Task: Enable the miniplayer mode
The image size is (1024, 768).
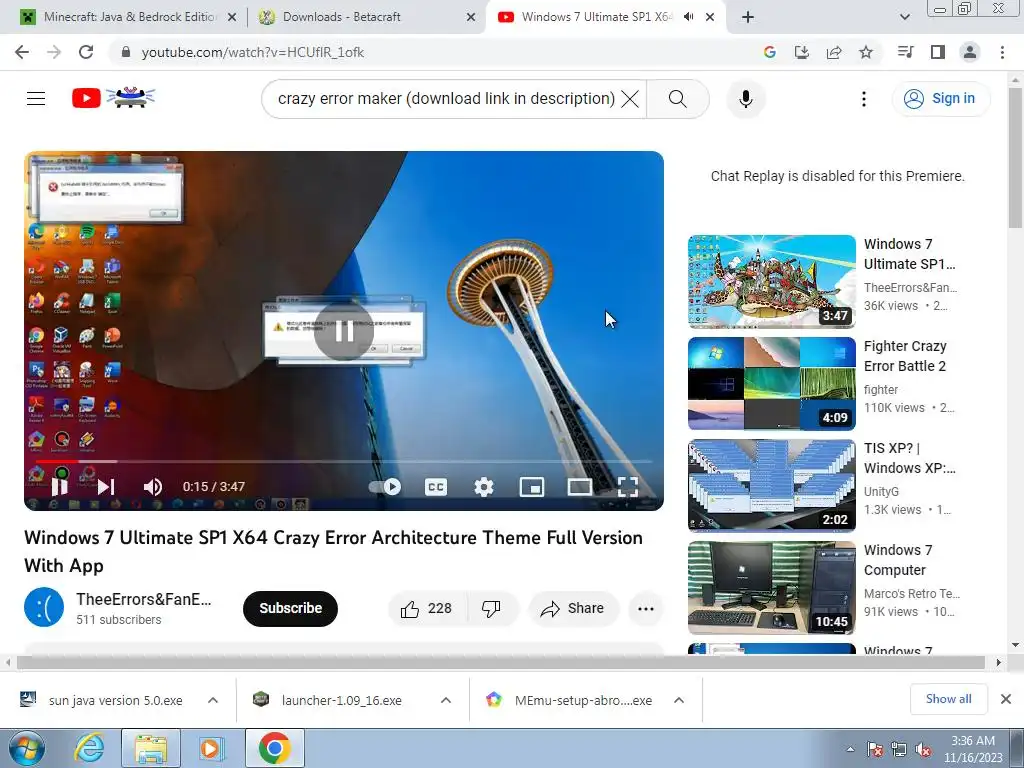Action: pyautogui.click(x=532, y=487)
